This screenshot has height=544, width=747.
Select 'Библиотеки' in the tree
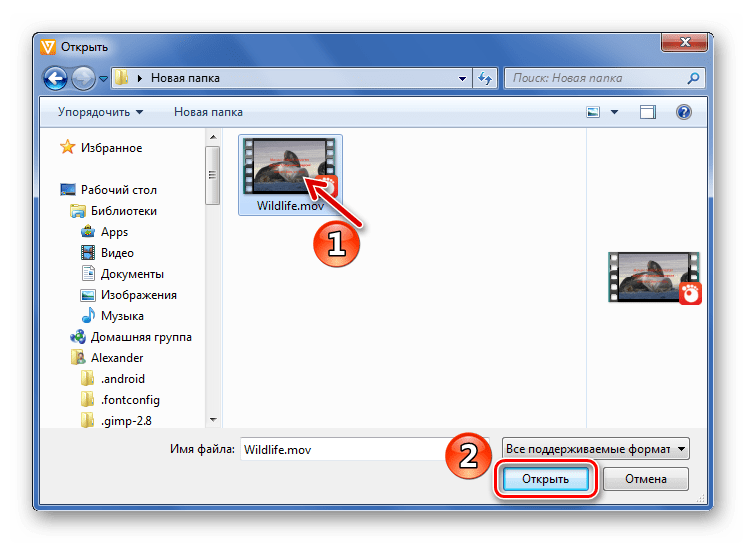click(x=124, y=211)
